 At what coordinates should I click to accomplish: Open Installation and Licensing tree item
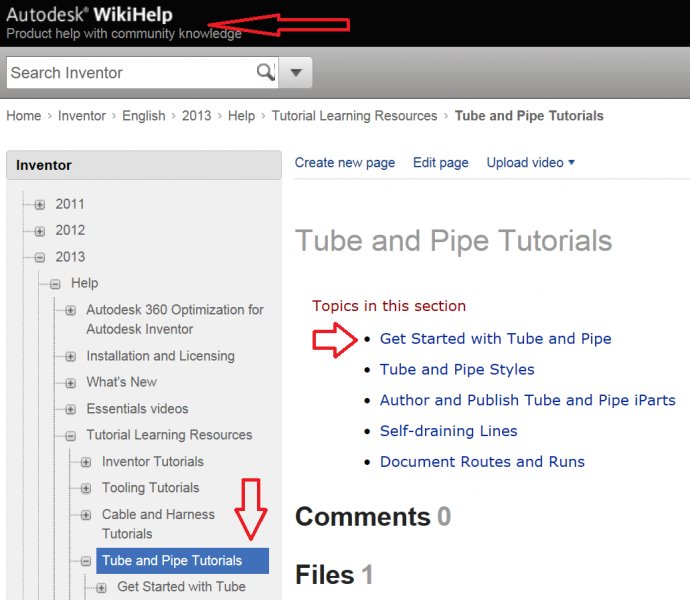160,356
